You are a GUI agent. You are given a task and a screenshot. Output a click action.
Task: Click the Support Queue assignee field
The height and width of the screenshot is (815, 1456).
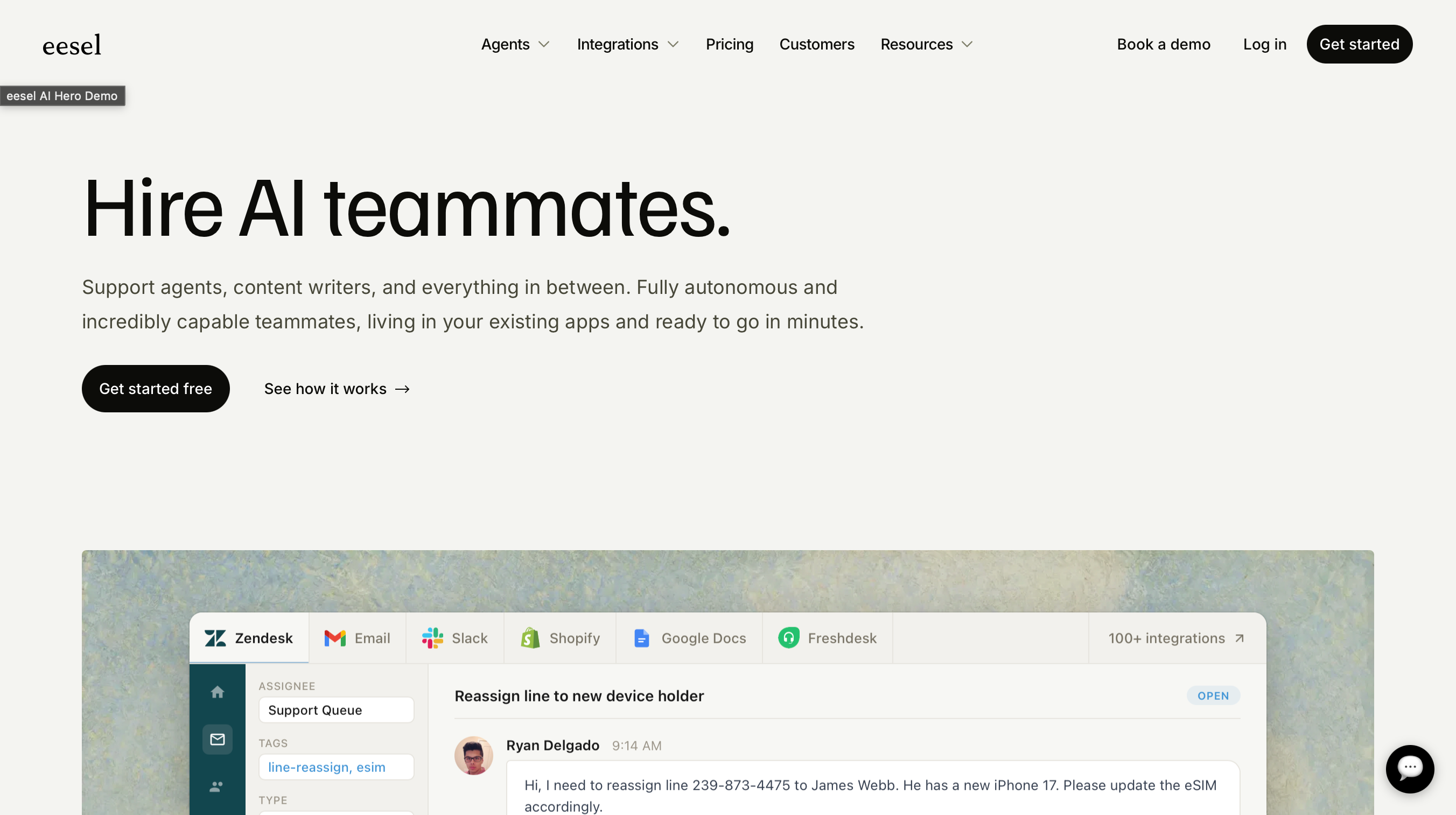click(x=336, y=710)
